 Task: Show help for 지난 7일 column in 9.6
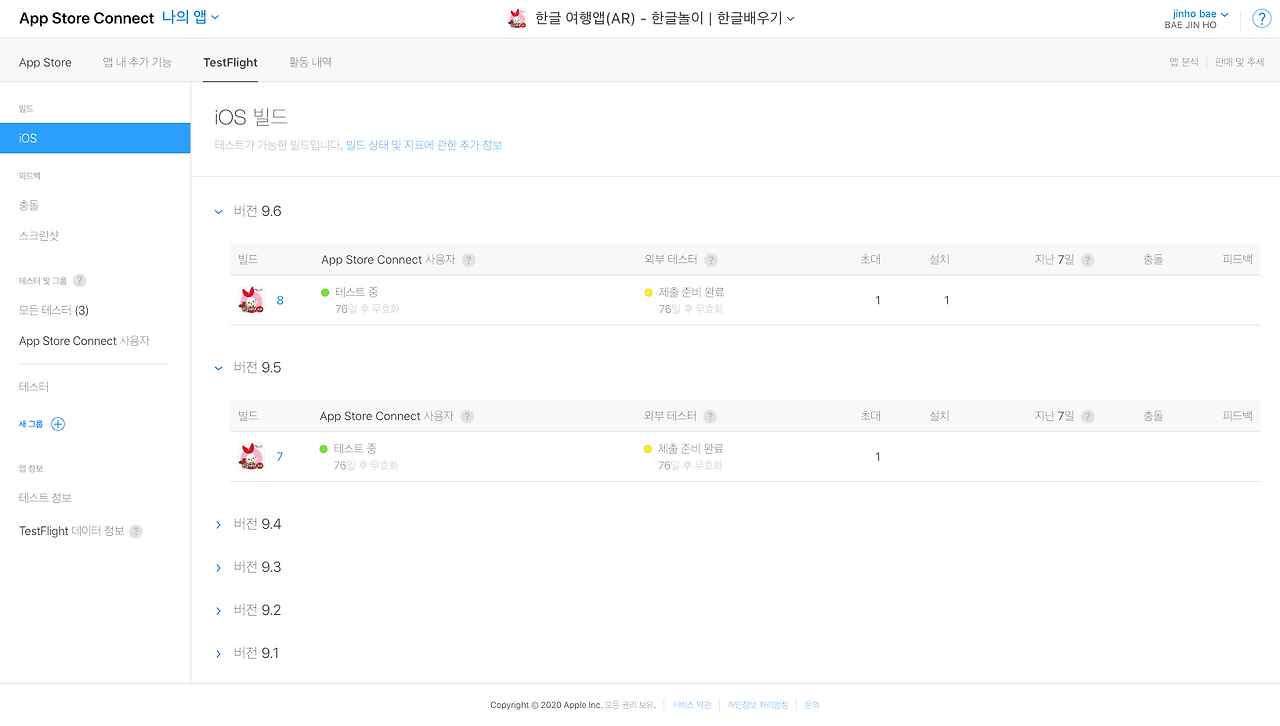pyautogui.click(x=1087, y=260)
